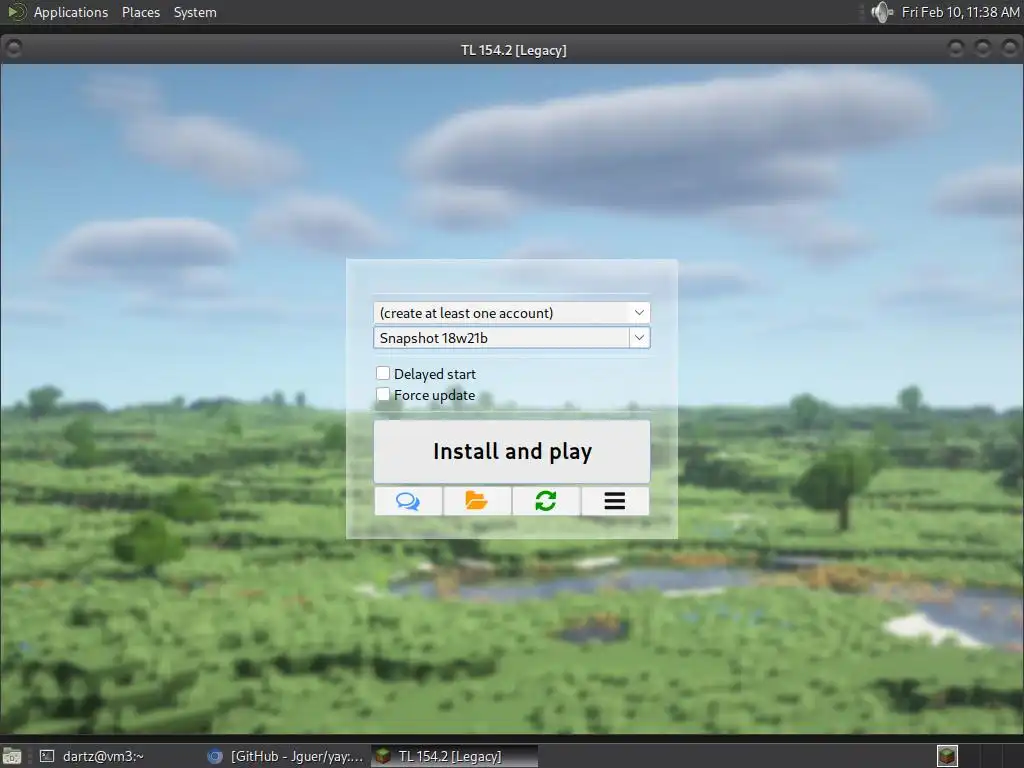This screenshot has height=768, width=1024.
Task: Switch to the GitHub Jguer/yay browser window
Action: click(285, 756)
